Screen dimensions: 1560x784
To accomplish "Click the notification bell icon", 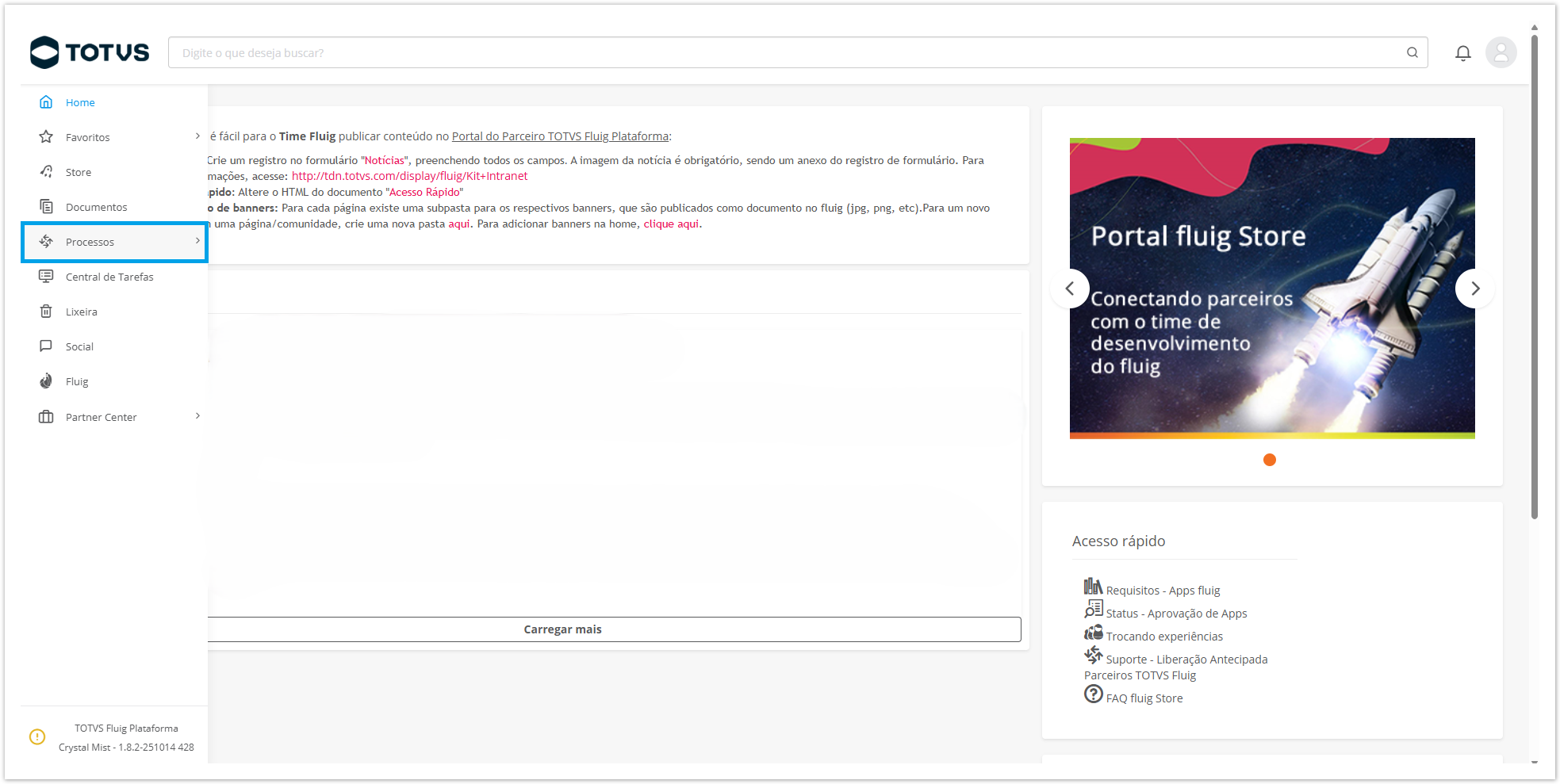I will [x=1463, y=52].
